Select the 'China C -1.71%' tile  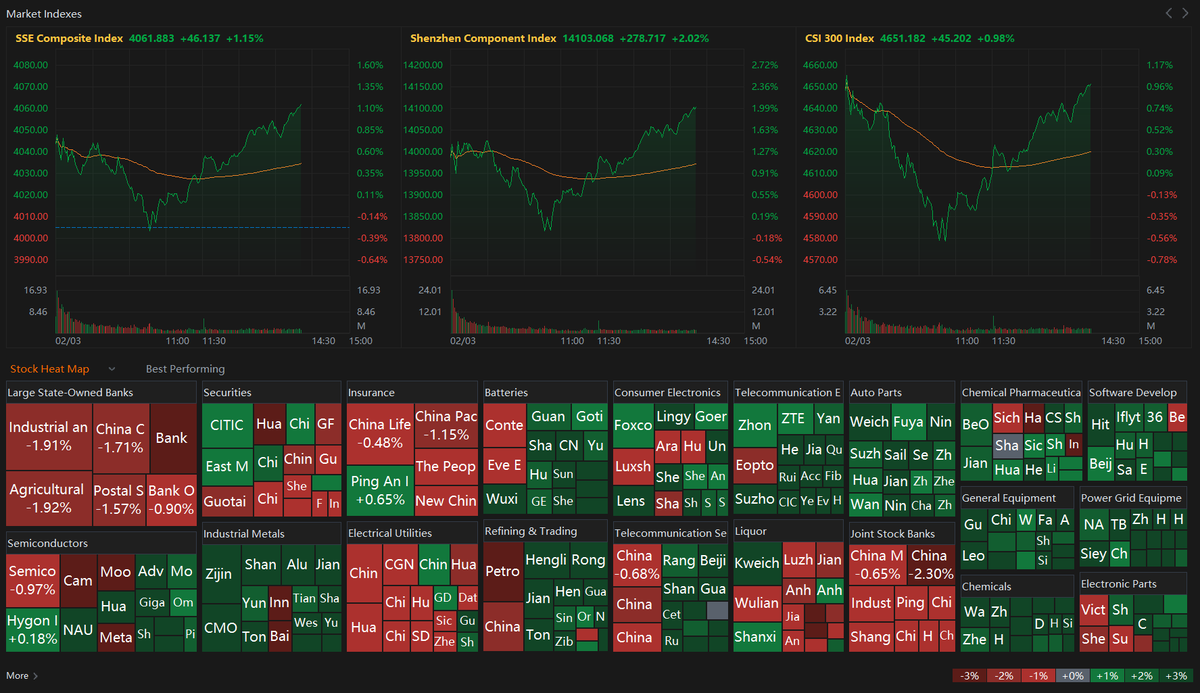[121, 436]
